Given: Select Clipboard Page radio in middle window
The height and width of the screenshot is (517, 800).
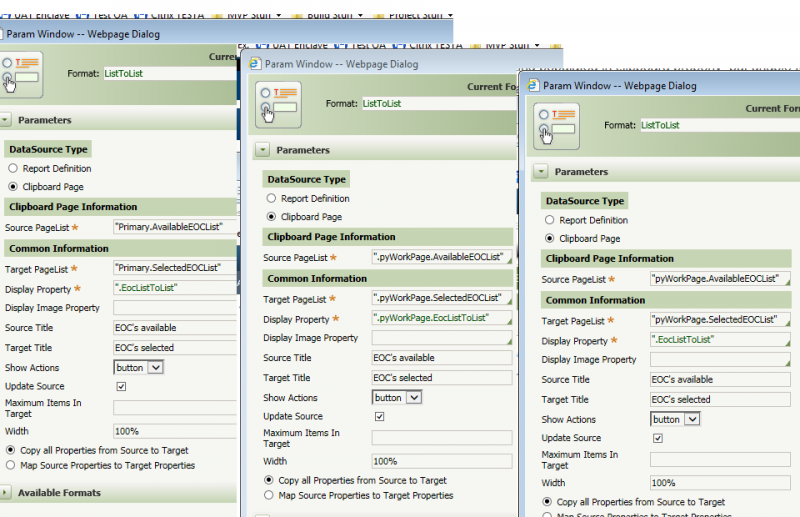Looking at the screenshot, I should (271, 216).
